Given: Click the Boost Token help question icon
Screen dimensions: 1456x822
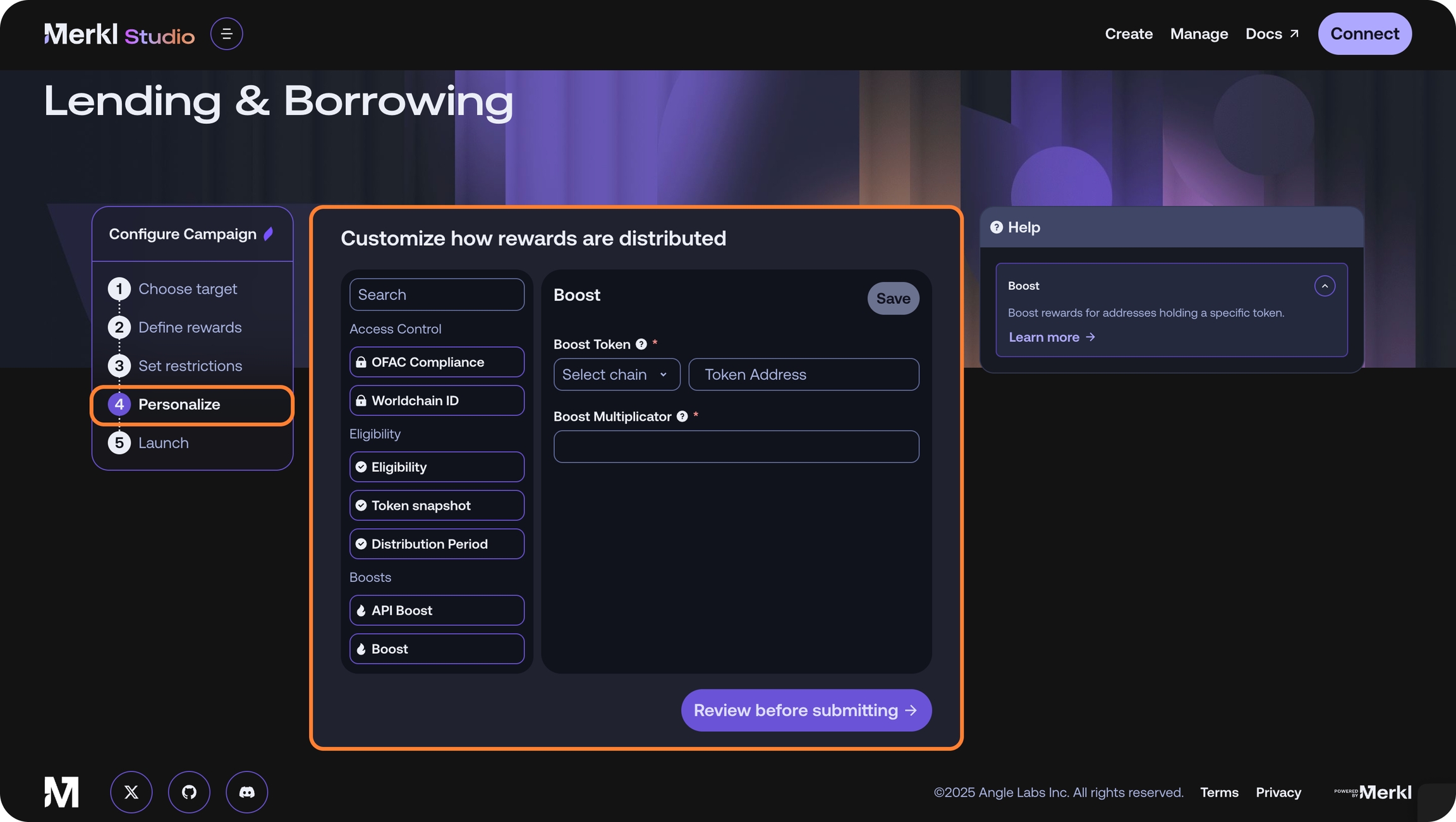Looking at the screenshot, I should click(x=641, y=344).
